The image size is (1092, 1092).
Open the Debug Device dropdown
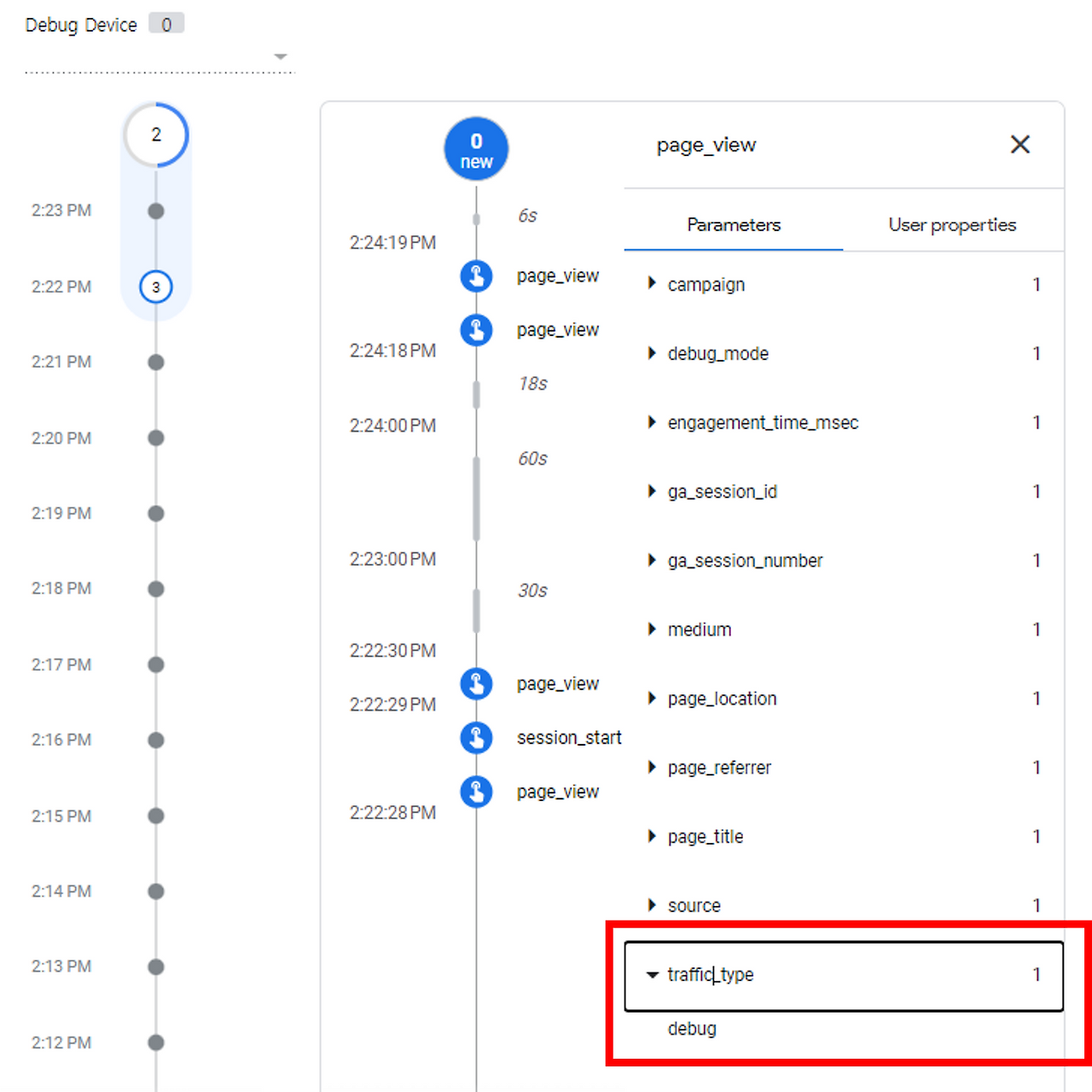(160, 56)
